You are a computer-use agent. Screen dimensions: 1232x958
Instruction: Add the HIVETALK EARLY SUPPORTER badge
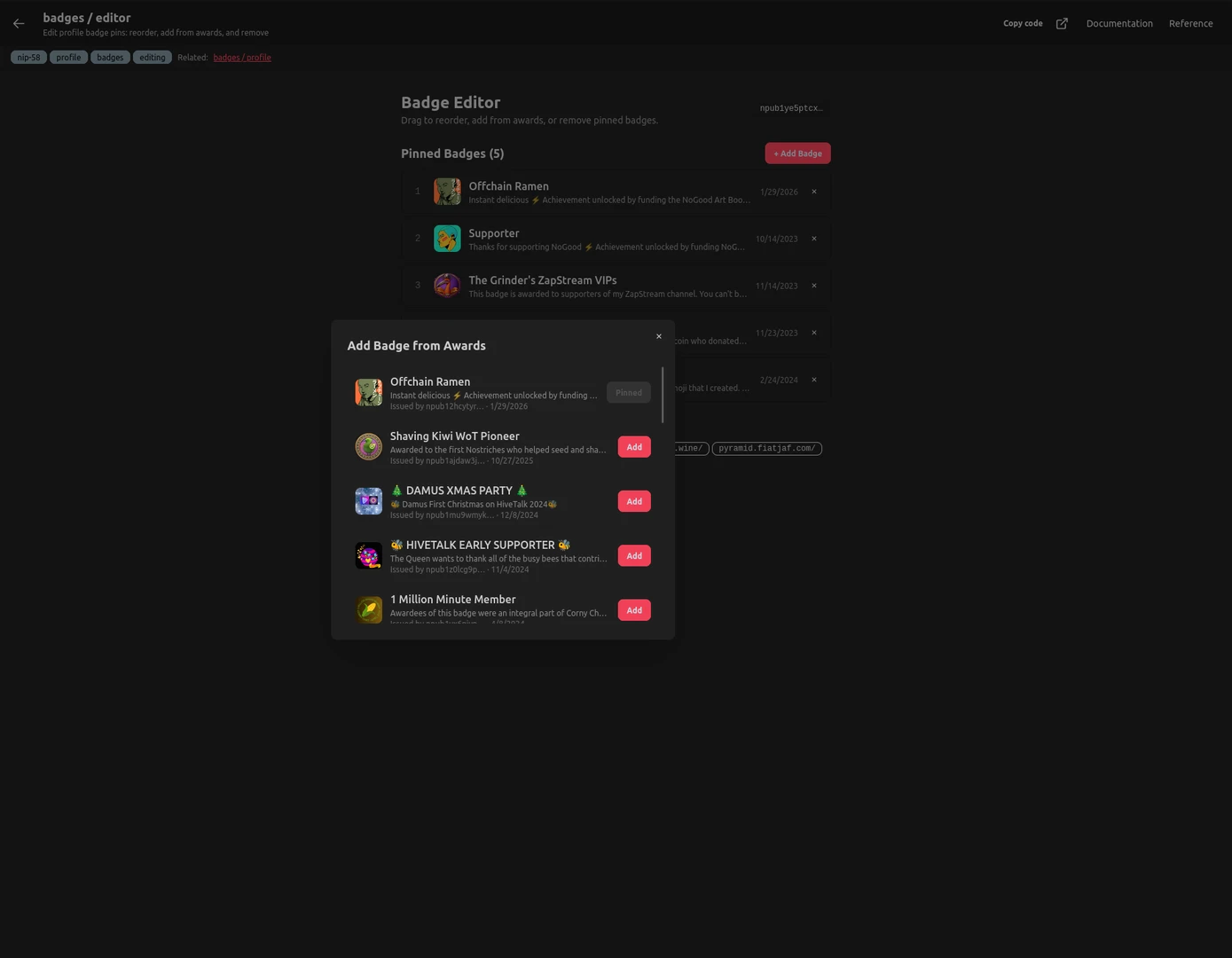pos(634,556)
